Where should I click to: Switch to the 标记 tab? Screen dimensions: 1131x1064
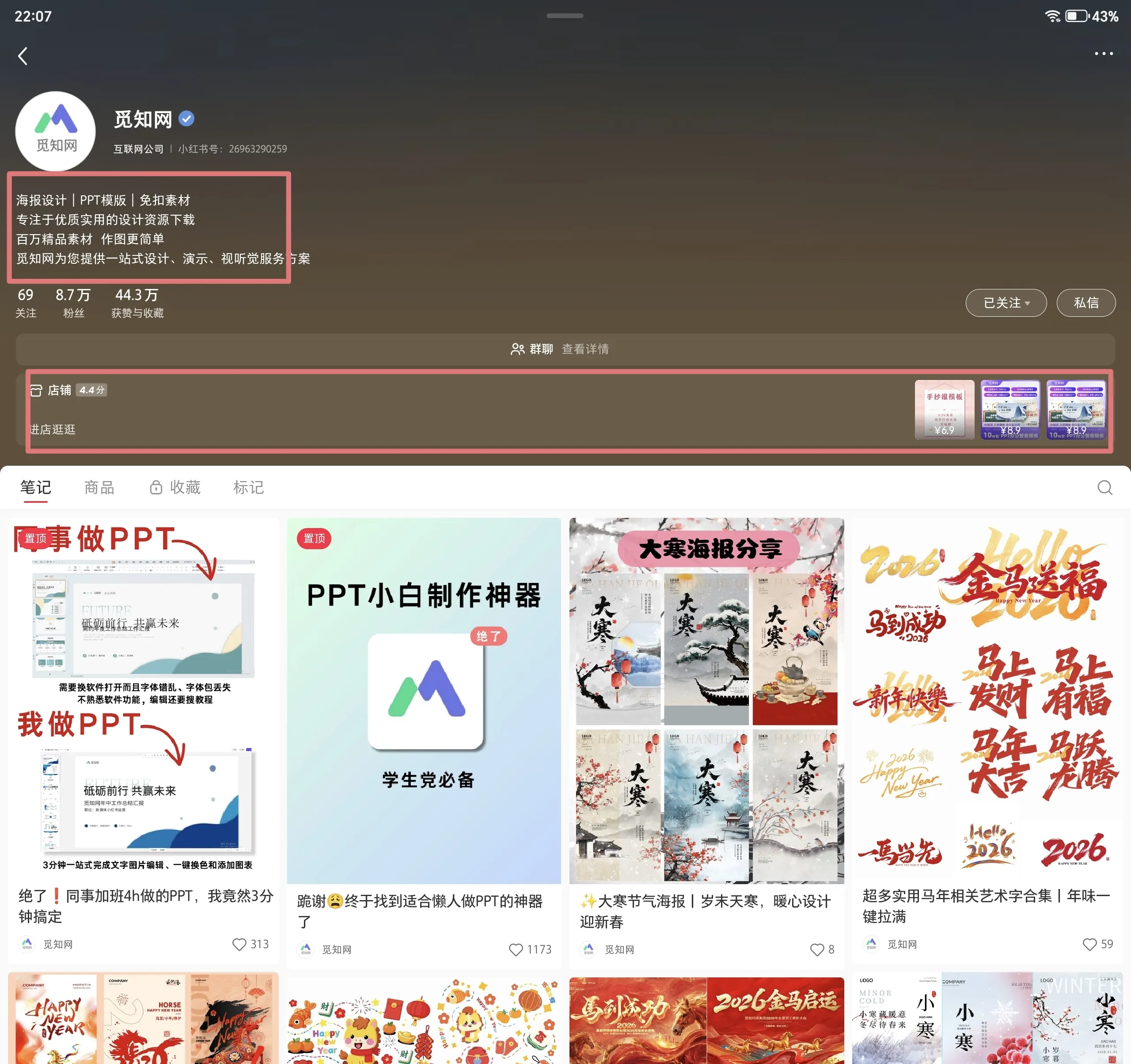pyautogui.click(x=248, y=488)
